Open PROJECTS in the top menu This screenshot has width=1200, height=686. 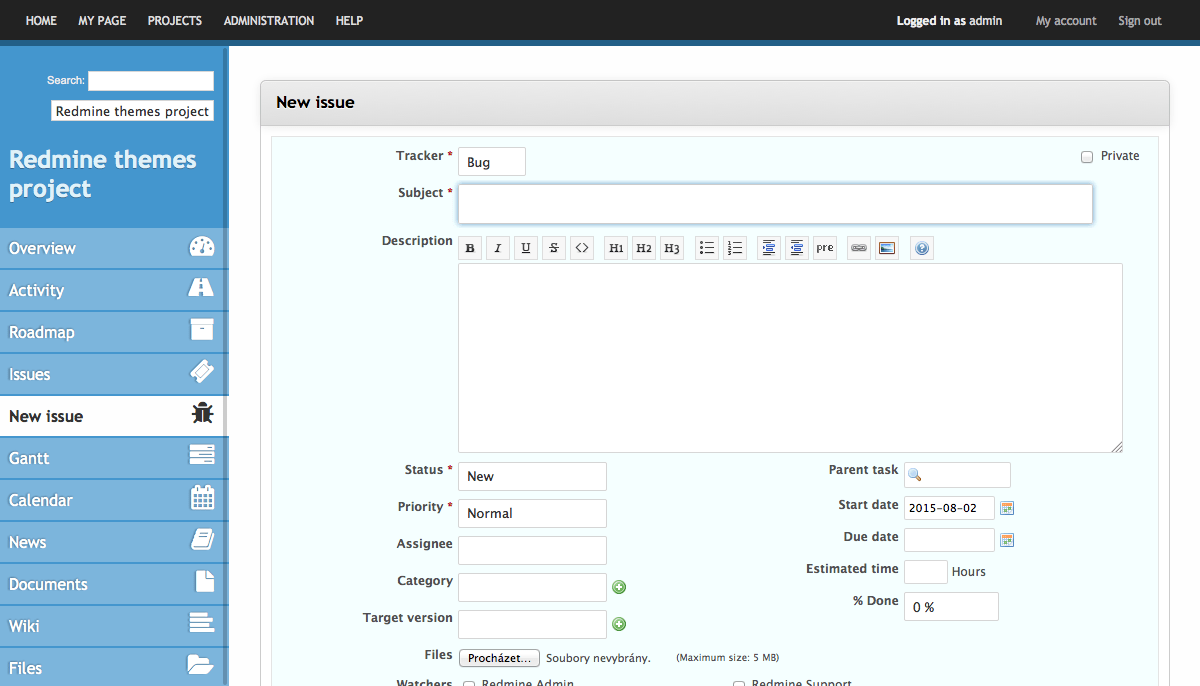pos(175,21)
